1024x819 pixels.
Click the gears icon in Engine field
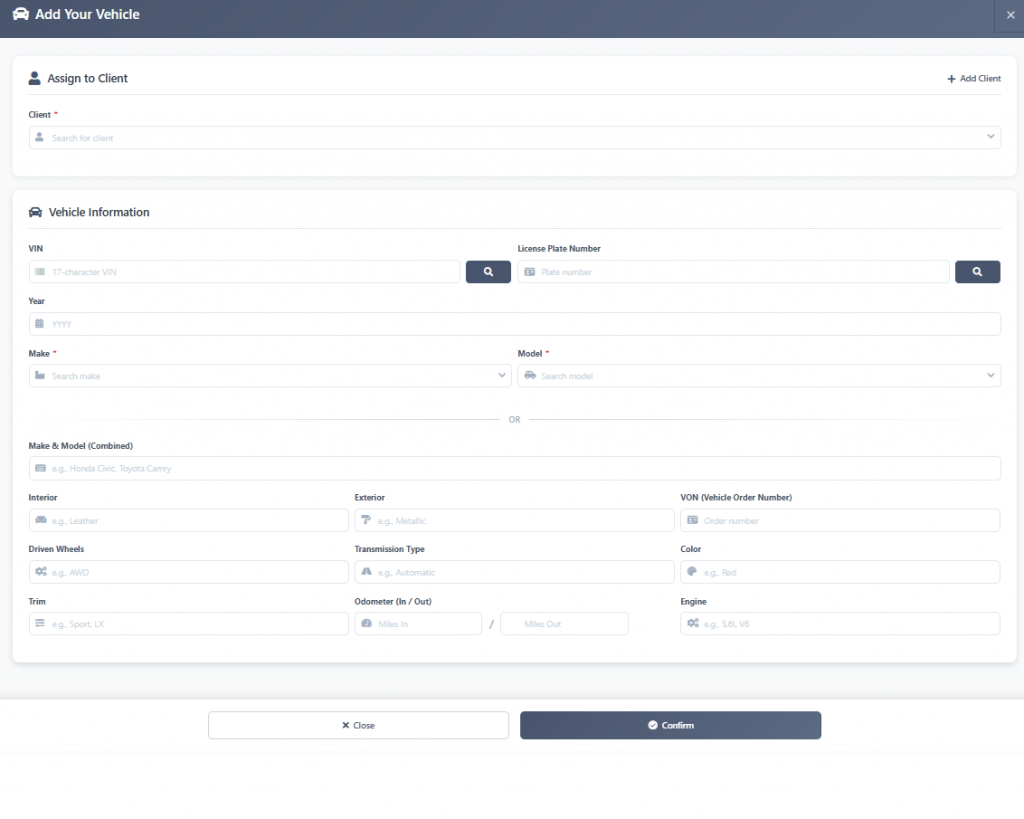pos(692,624)
